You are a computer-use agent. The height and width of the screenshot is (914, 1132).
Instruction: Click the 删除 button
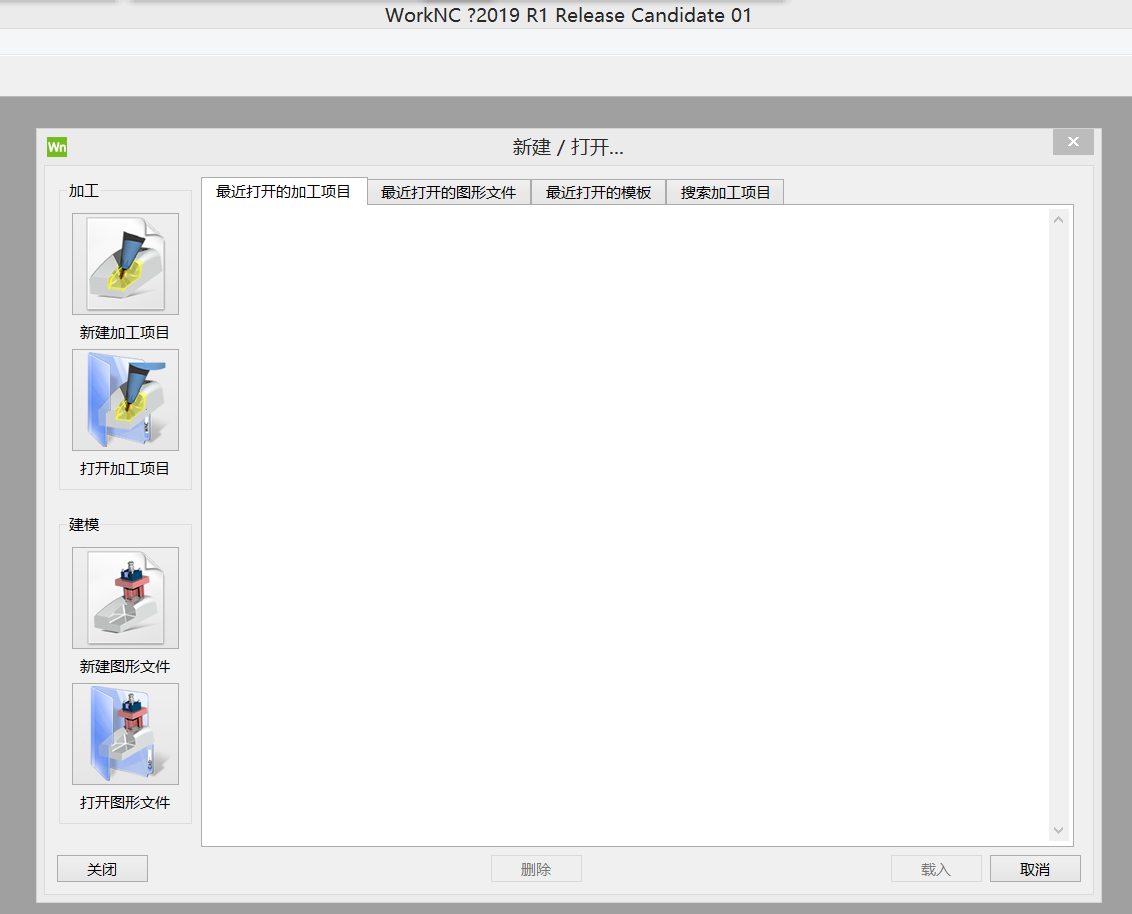[x=536, y=869]
